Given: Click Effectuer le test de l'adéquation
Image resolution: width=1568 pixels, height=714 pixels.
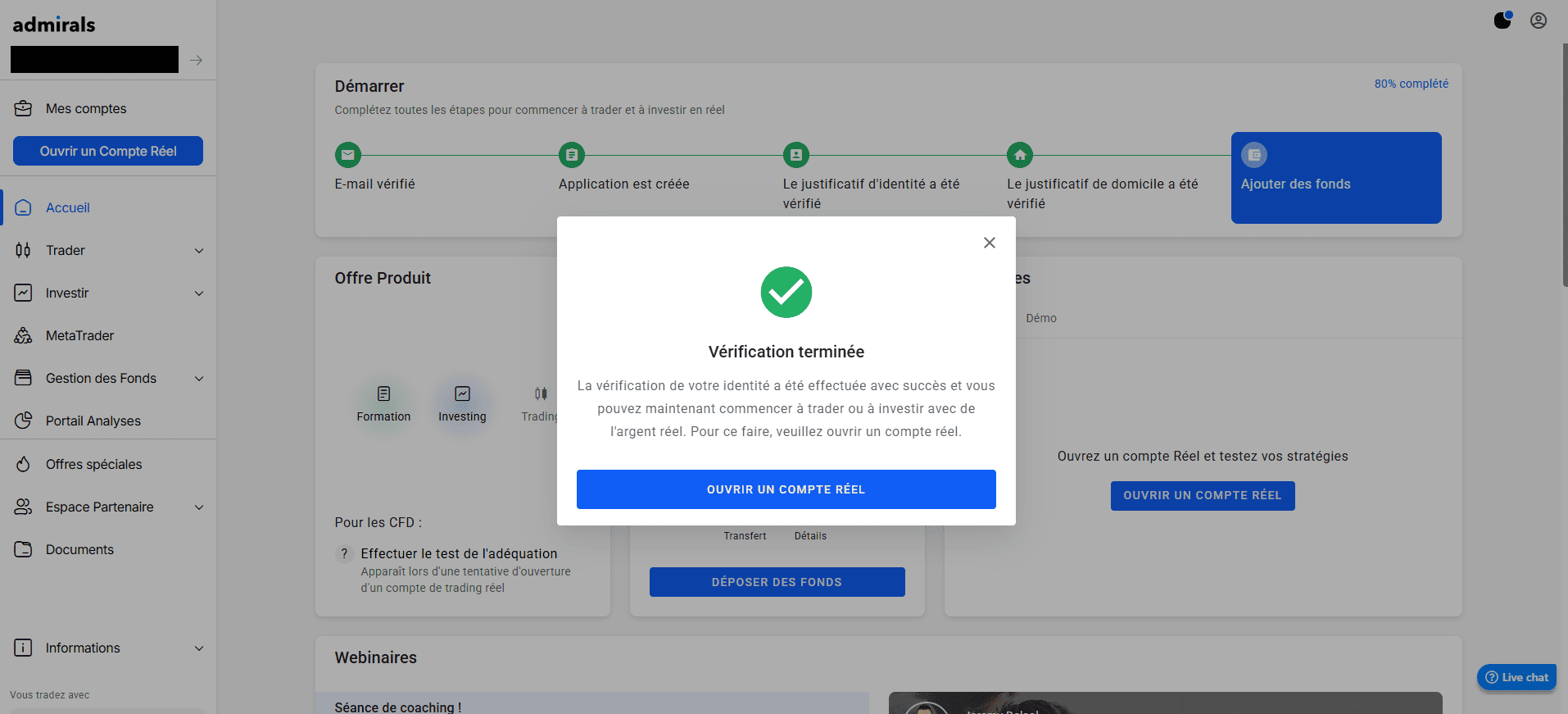Looking at the screenshot, I should pos(459,554).
